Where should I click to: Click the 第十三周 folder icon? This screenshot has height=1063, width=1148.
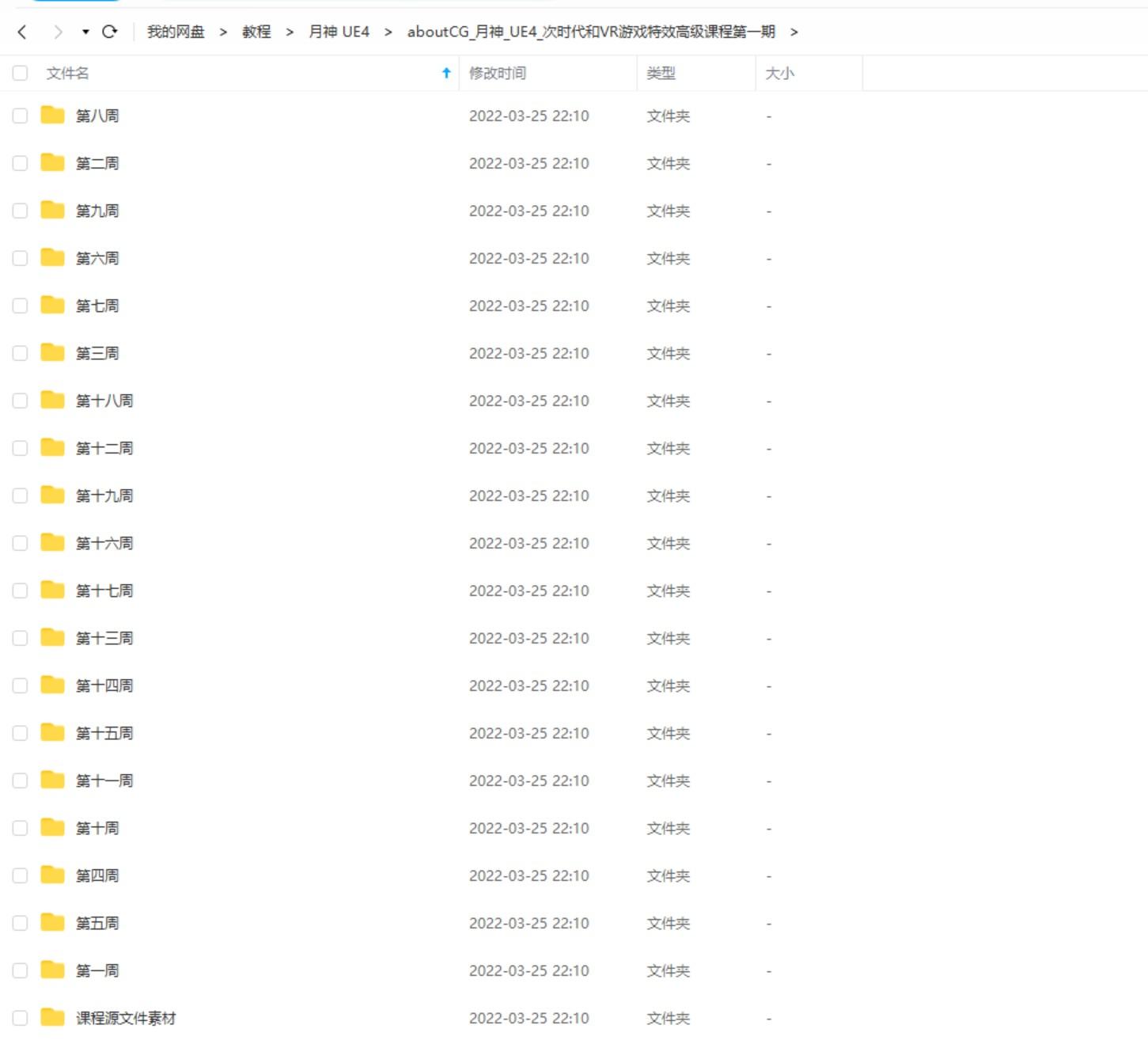(52, 637)
